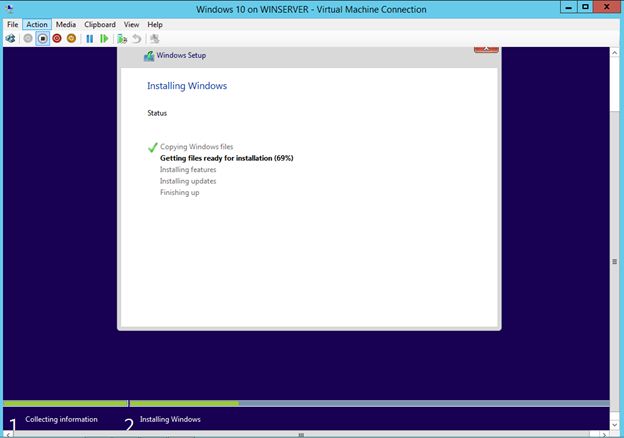Open the Help menu
624x438 pixels.
[155, 25]
